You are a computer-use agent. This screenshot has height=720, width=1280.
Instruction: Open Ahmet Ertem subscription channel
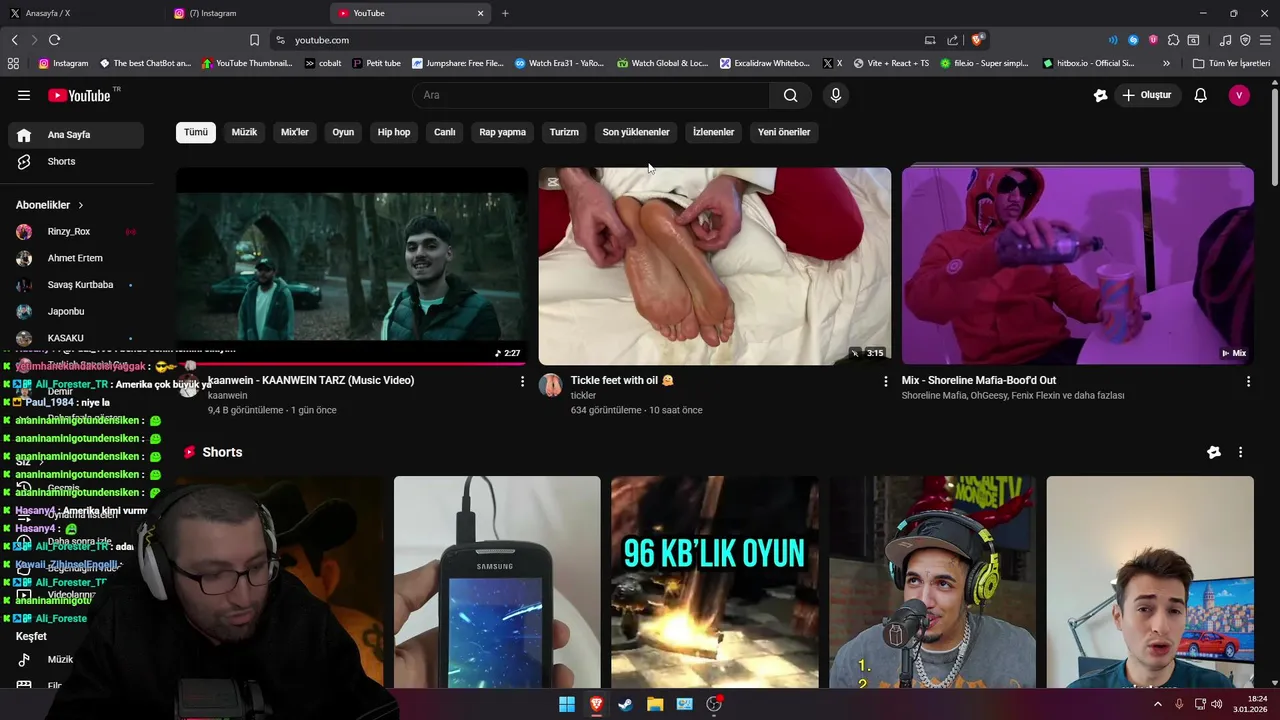(76, 258)
